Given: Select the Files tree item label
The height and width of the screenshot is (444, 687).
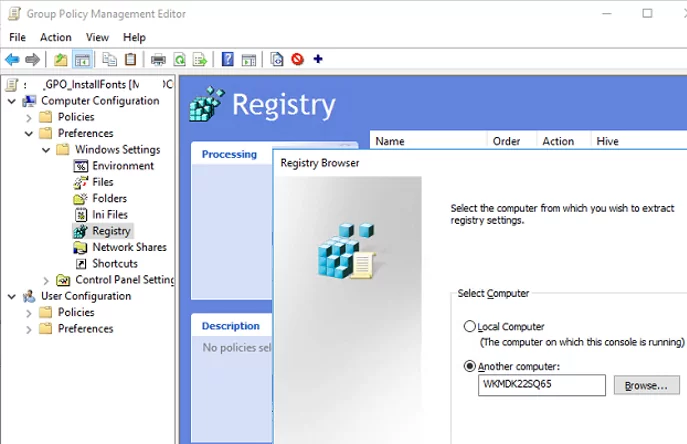Looking at the screenshot, I should click(x=103, y=182).
